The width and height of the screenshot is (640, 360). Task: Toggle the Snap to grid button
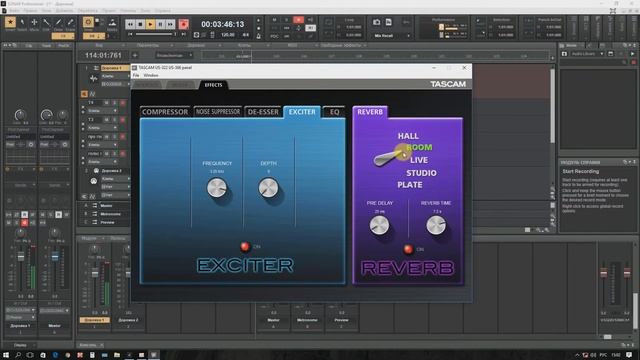88,22
